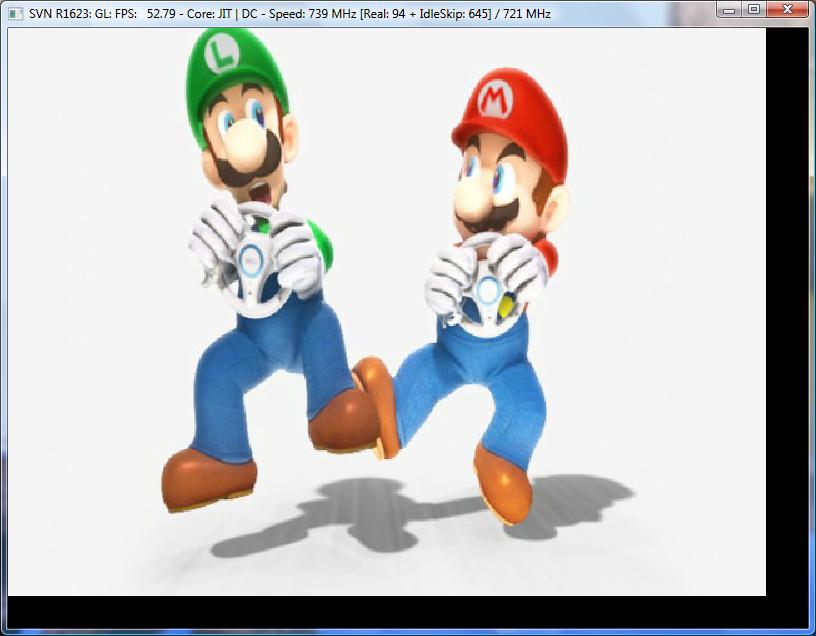Close the emulator window
This screenshot has height=636, width=816.
pos(787,9)
